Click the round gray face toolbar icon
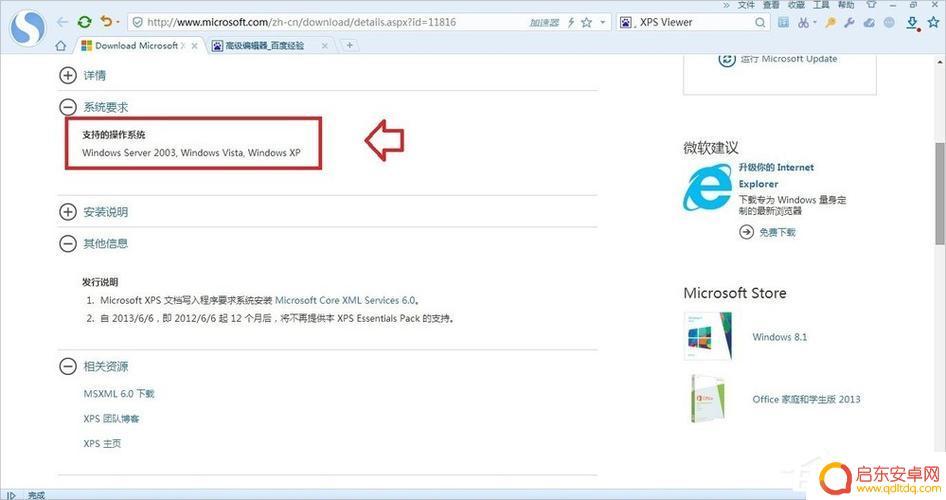 click(889, 22)
